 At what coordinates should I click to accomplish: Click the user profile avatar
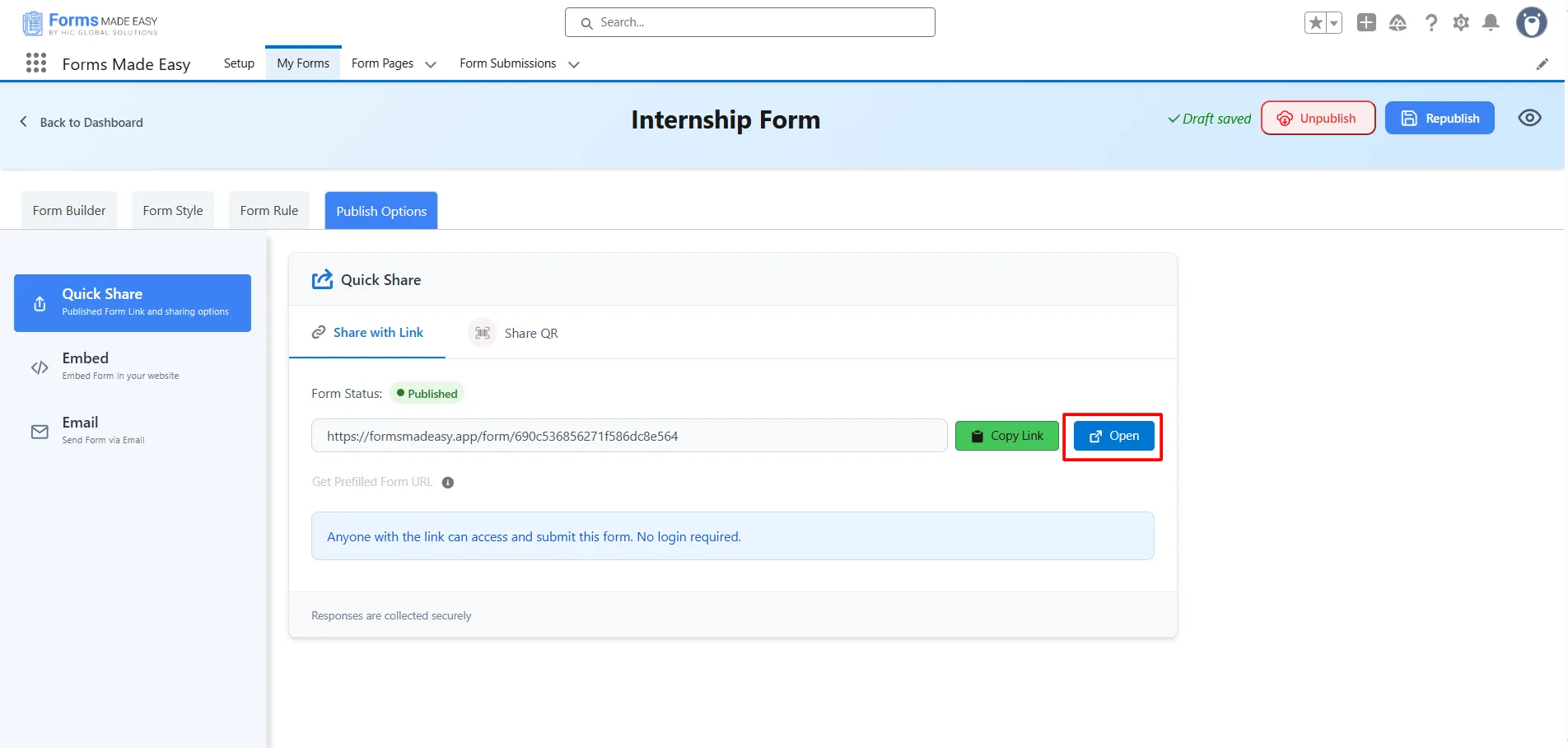pyautogui.click(x=1531, y=23)
